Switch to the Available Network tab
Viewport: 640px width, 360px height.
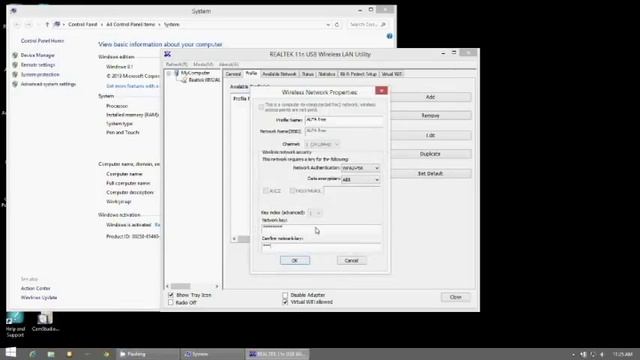click(x=279, y=74)
